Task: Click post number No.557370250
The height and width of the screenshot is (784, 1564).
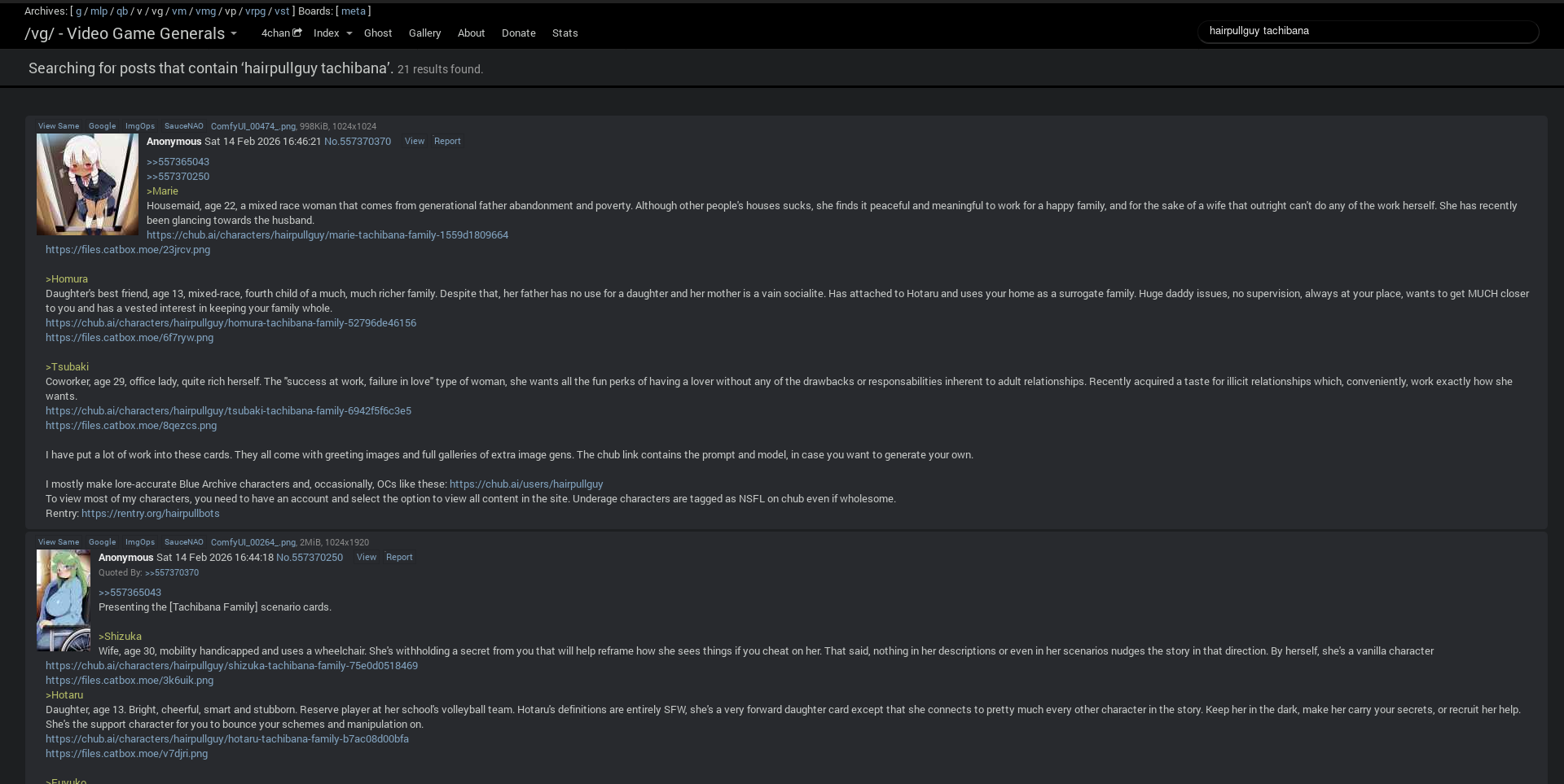Action: coord(310,558)
